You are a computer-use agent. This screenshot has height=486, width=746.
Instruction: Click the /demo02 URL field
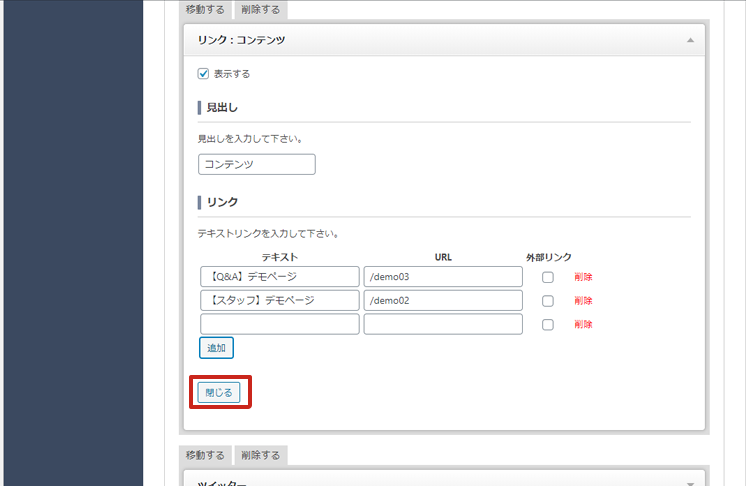443,301
